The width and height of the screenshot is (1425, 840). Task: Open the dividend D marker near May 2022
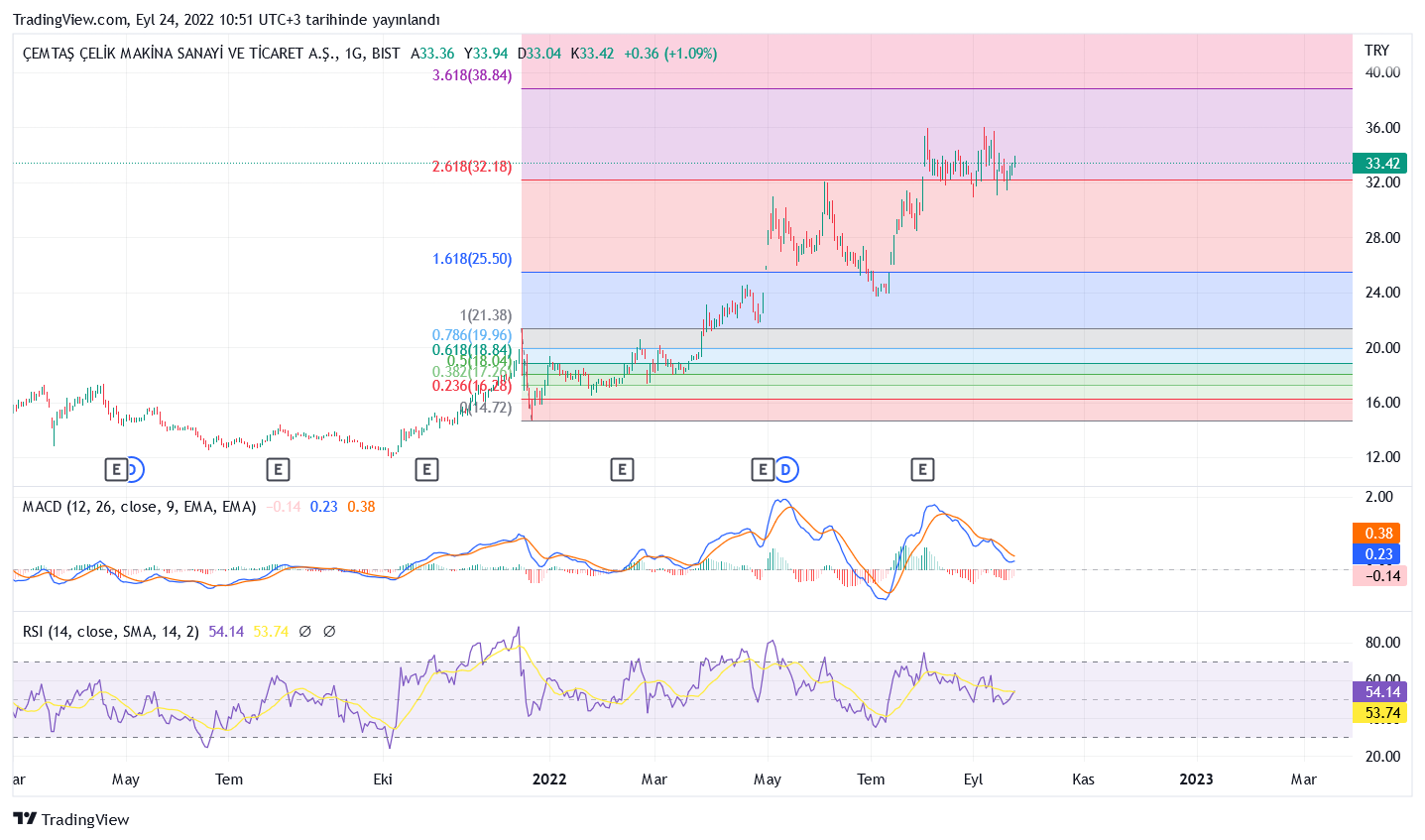pyautogui.click(x=785, y=469)
